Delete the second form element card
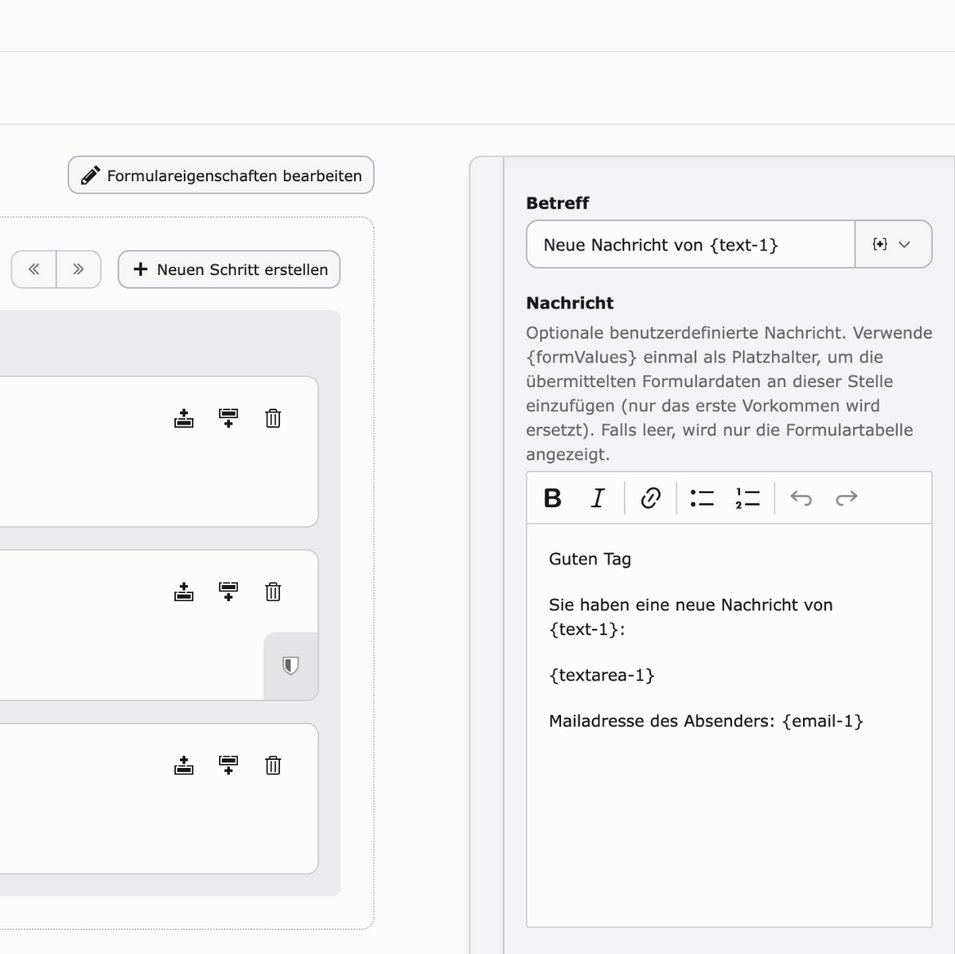Screen dimensions: 955x954 (x=273, y=592)
